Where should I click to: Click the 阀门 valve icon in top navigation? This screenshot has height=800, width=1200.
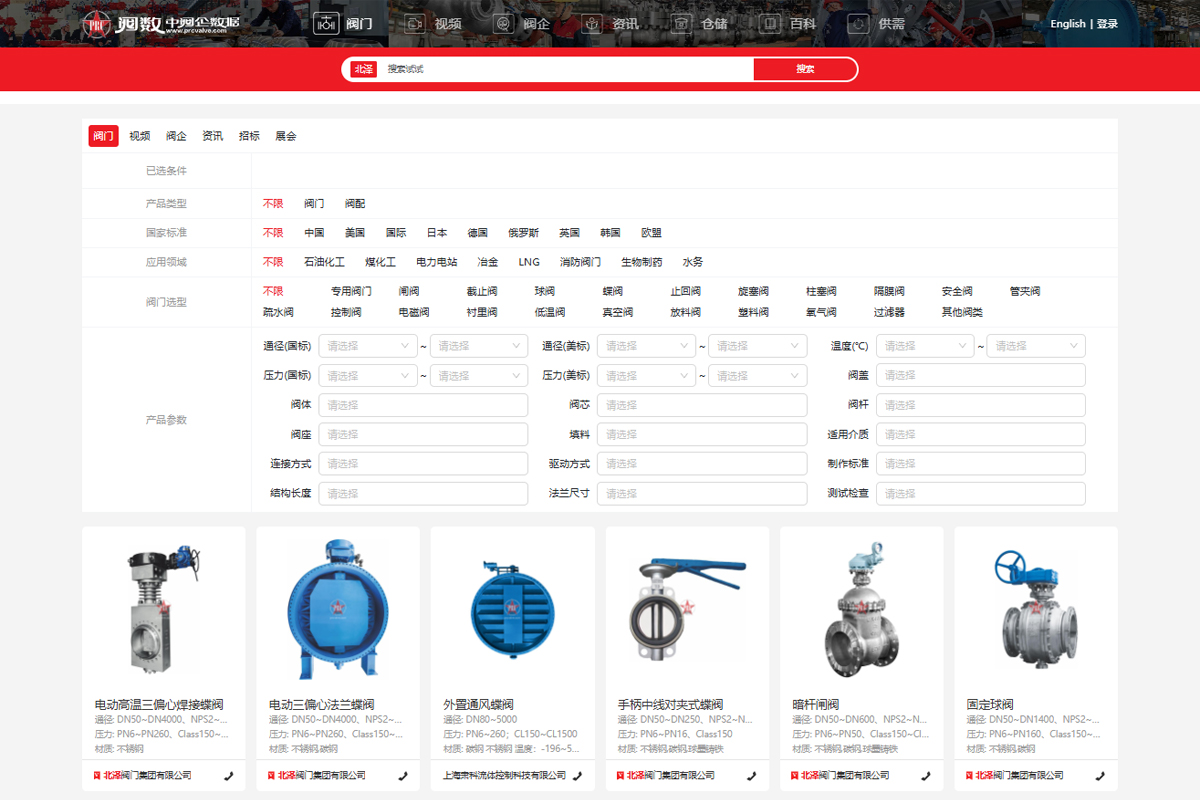click(325, 24)
